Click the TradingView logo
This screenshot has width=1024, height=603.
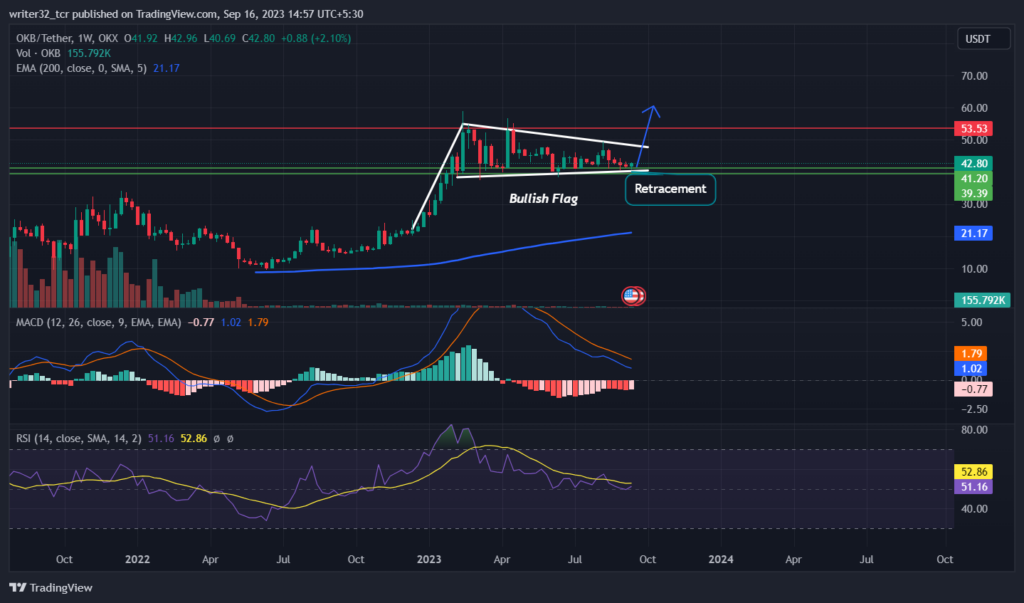[51, 588]
